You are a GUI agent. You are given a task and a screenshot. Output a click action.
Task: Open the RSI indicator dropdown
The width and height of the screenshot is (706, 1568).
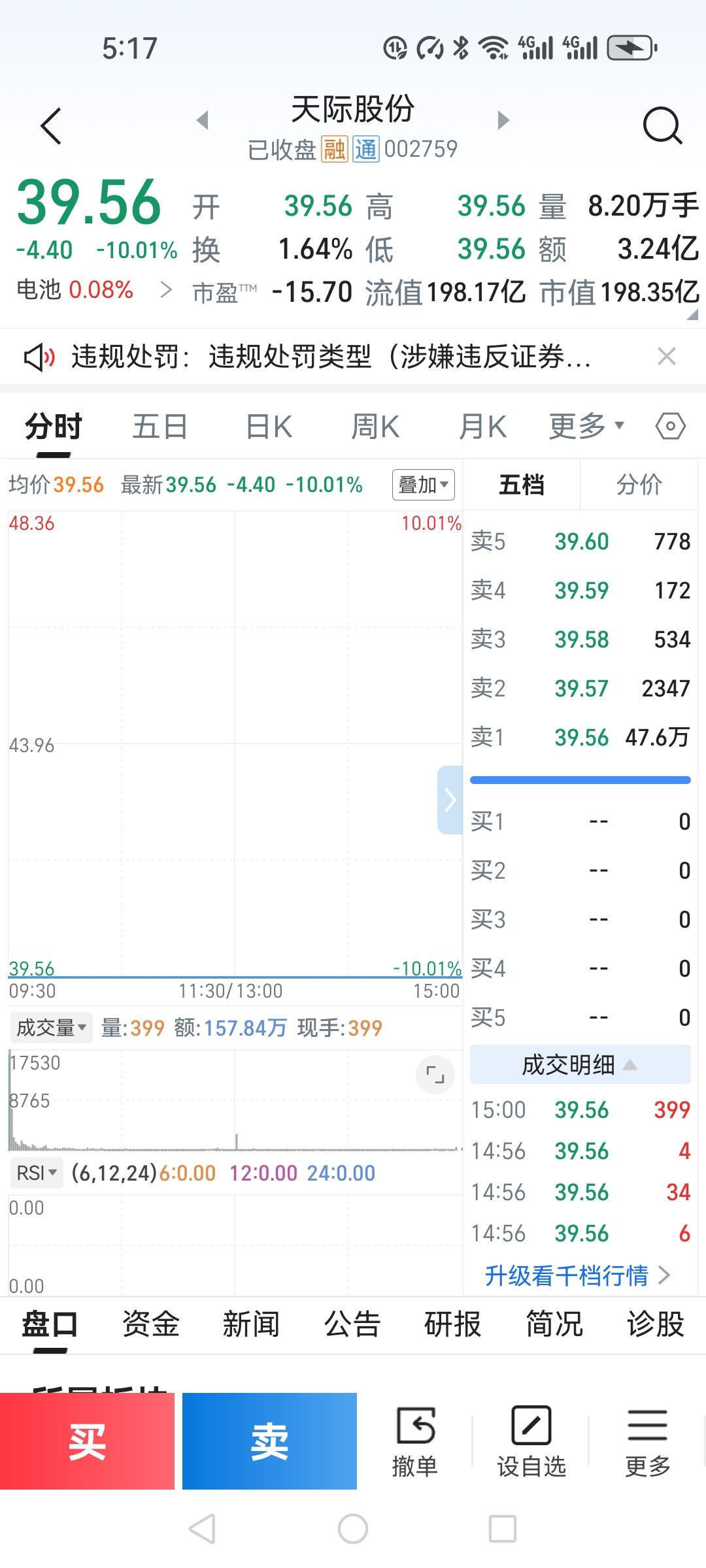(37, 1173)
